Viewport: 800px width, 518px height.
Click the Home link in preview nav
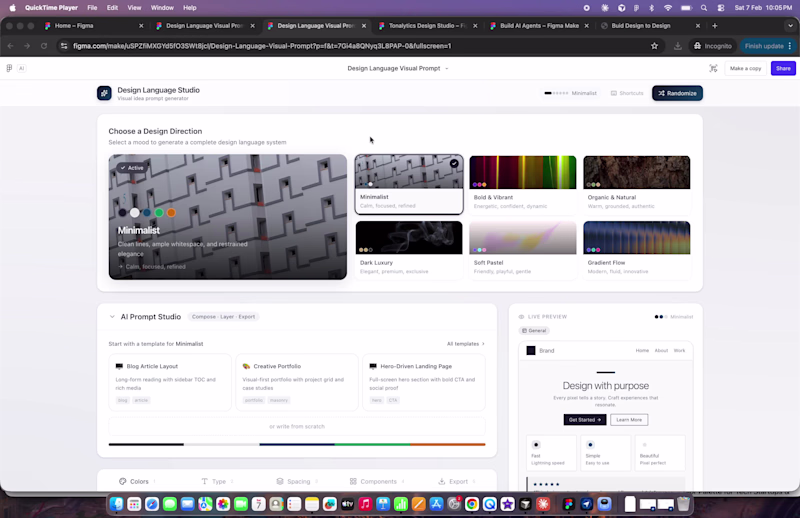[x=642, y=351]
